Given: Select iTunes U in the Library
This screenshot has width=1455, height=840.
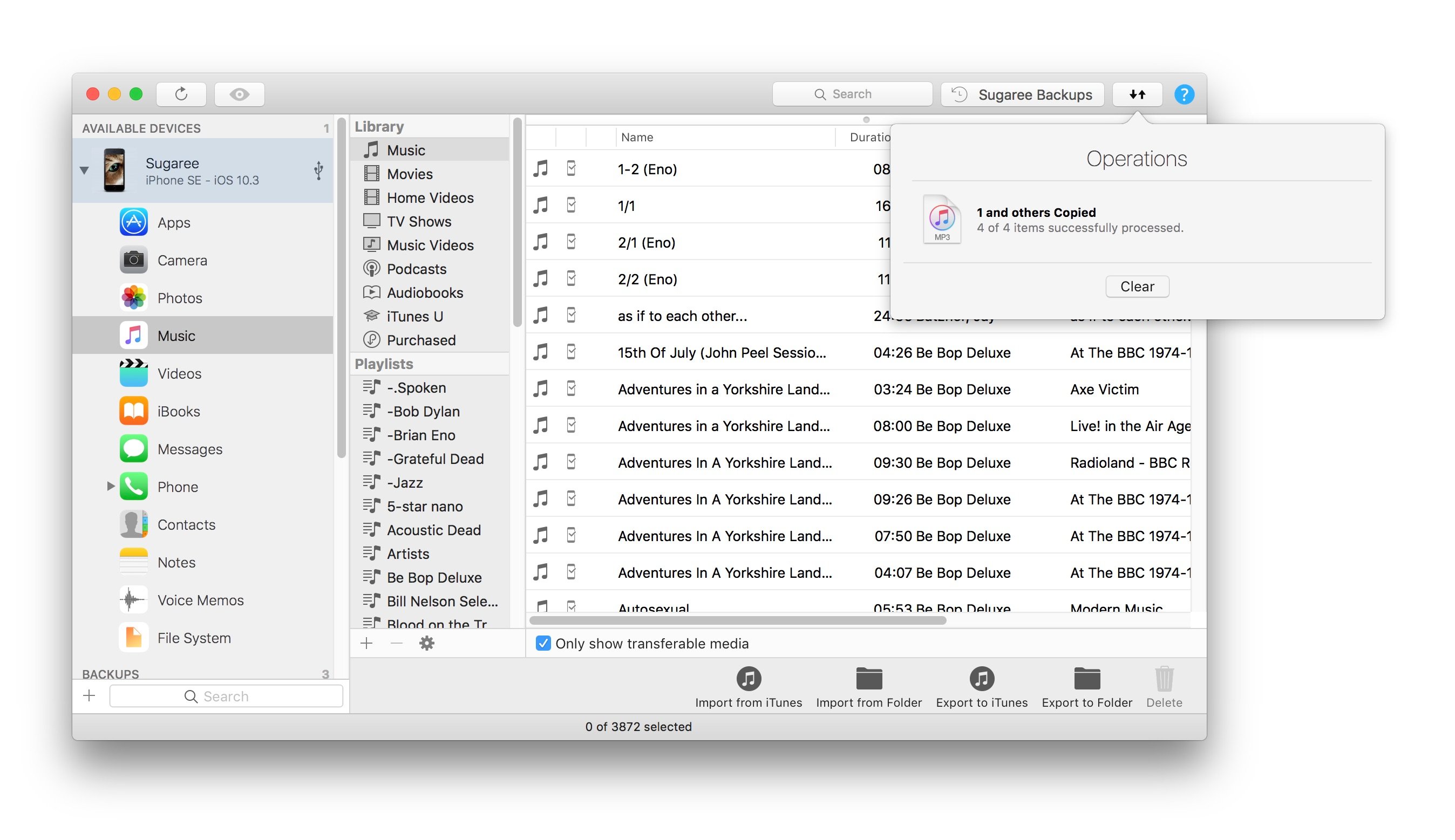Looking at the screenshot, I should click(430, 316).
